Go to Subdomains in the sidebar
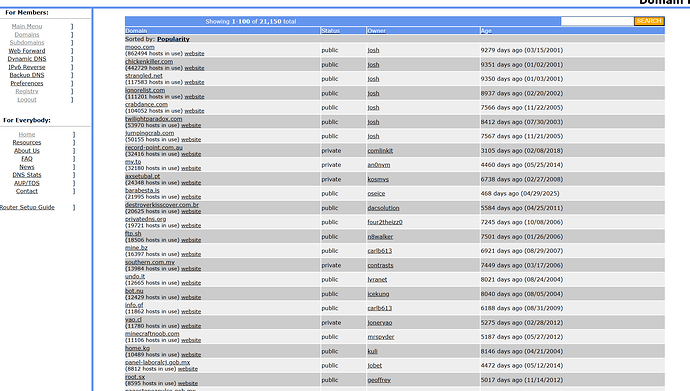The width and height of the screenshot is (690, 391). [x=27, y=43]
